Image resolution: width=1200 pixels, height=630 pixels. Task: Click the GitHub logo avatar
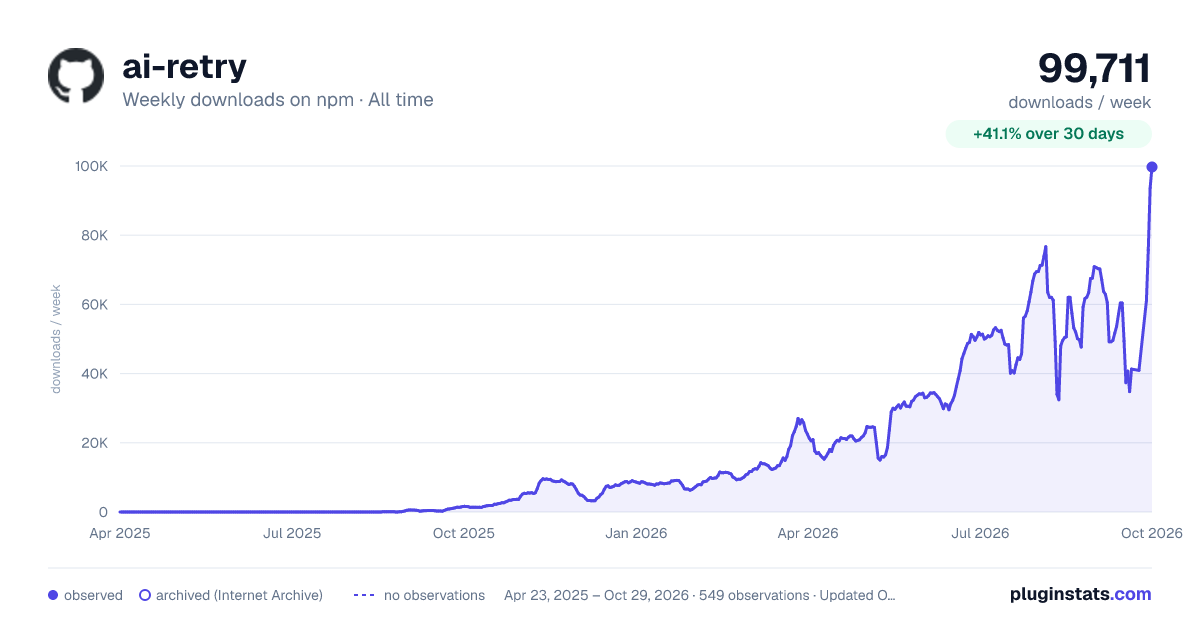76,76
